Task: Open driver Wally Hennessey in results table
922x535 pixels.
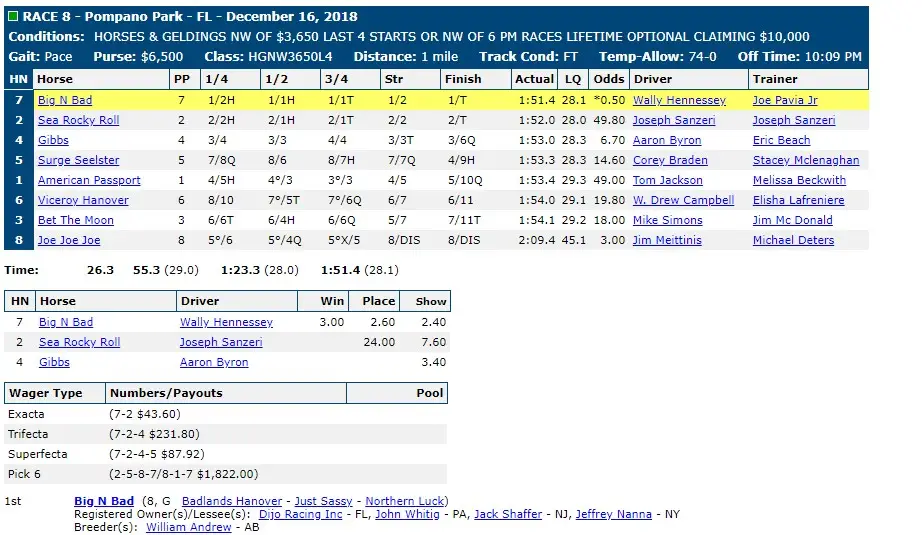Action: tap(679, 100)
